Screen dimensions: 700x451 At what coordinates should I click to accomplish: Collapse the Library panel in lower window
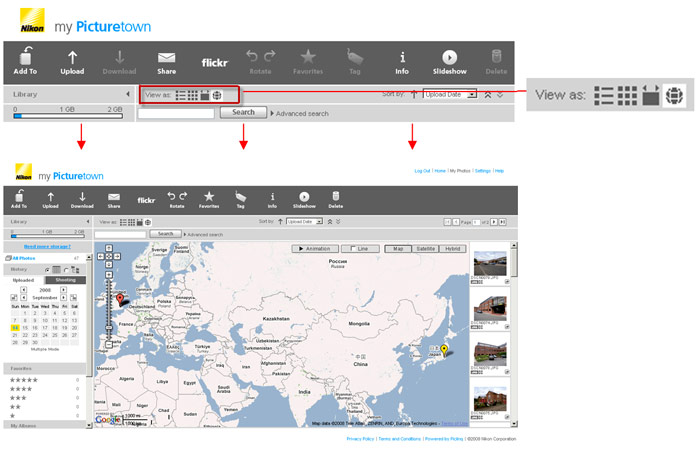pyautogui.click(x=88, y=221)
